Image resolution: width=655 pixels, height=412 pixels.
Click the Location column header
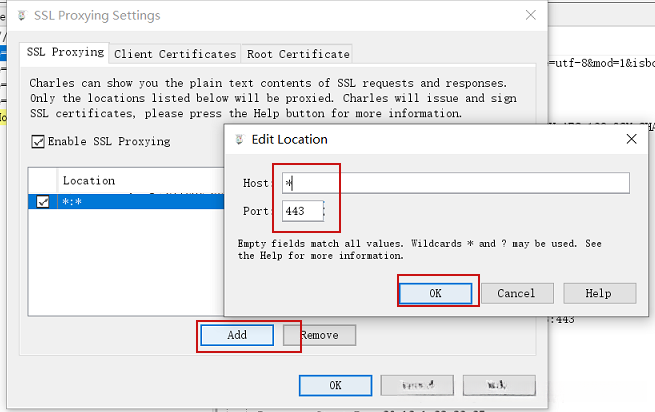tap(89, 181)
